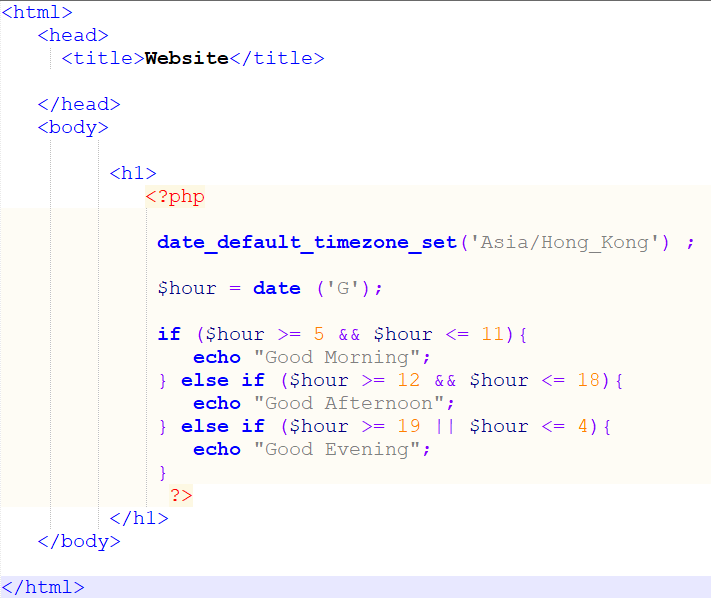Click the number 19 in else if

(x=409, y=426)
